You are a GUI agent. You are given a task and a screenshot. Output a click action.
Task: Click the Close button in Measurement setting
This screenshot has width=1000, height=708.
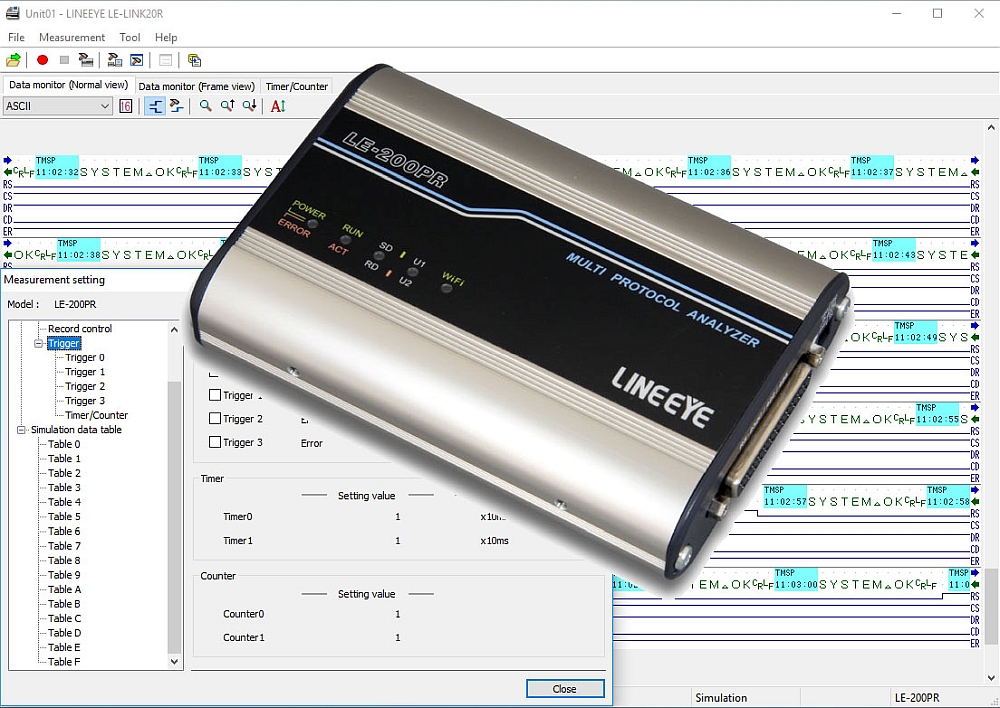564,689
